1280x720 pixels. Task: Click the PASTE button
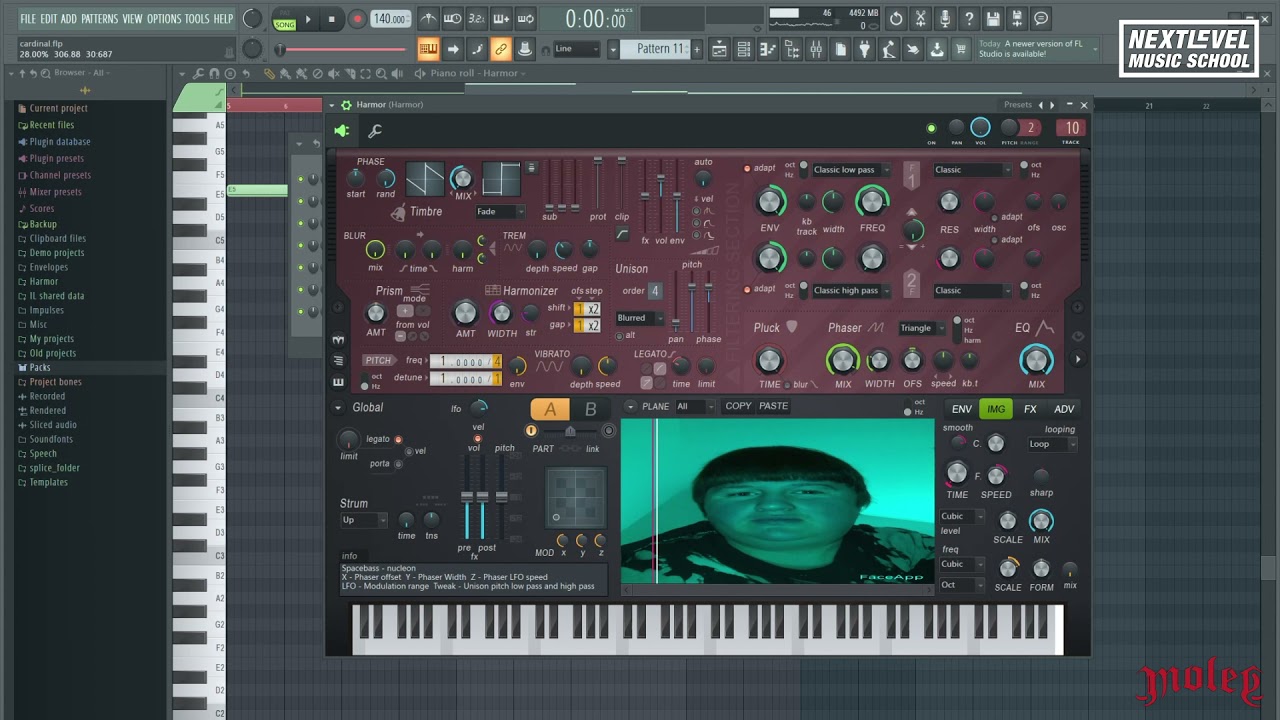tap(773, 406)
